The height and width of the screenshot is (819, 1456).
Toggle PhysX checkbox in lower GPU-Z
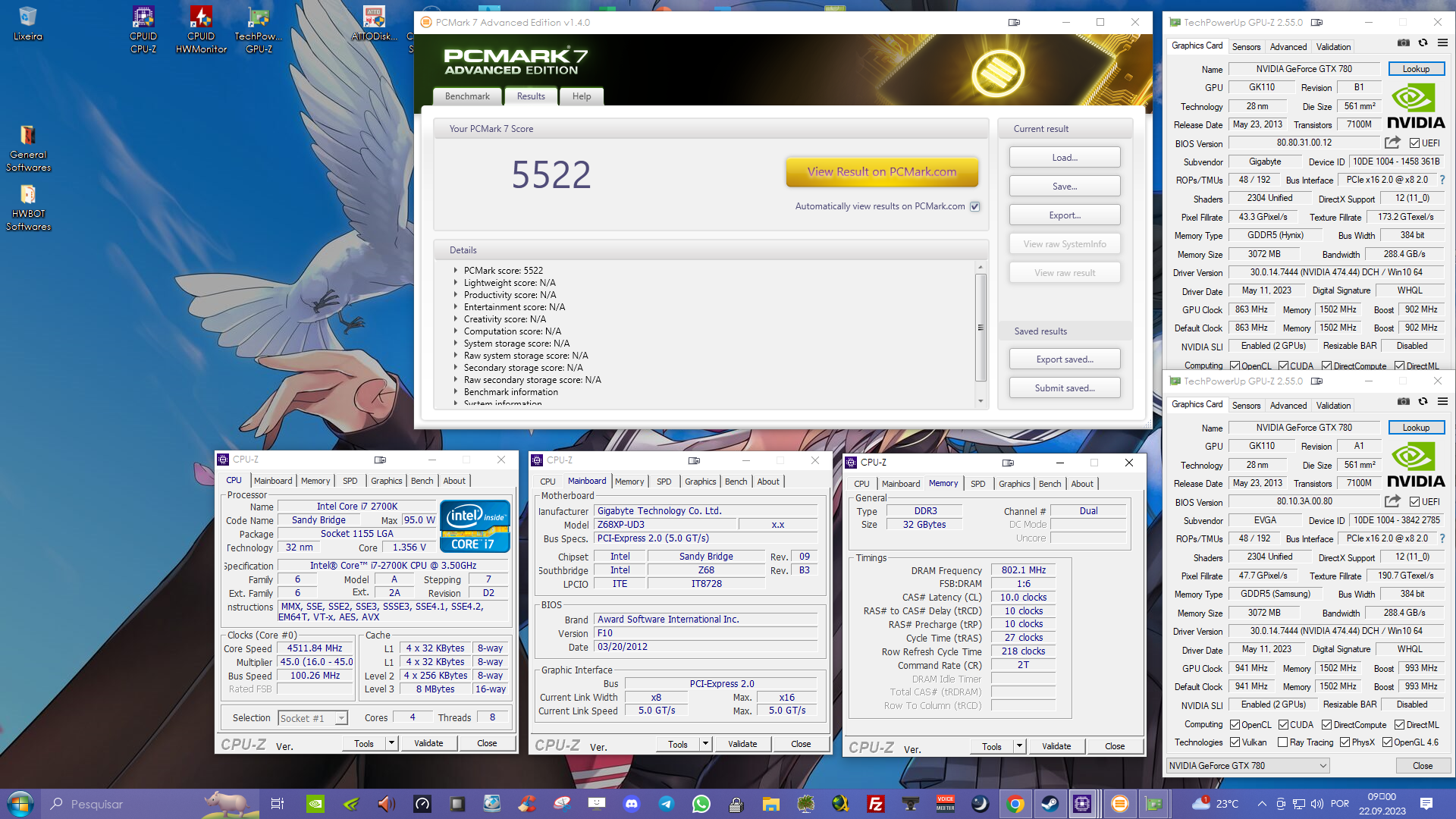point(1345,742)
